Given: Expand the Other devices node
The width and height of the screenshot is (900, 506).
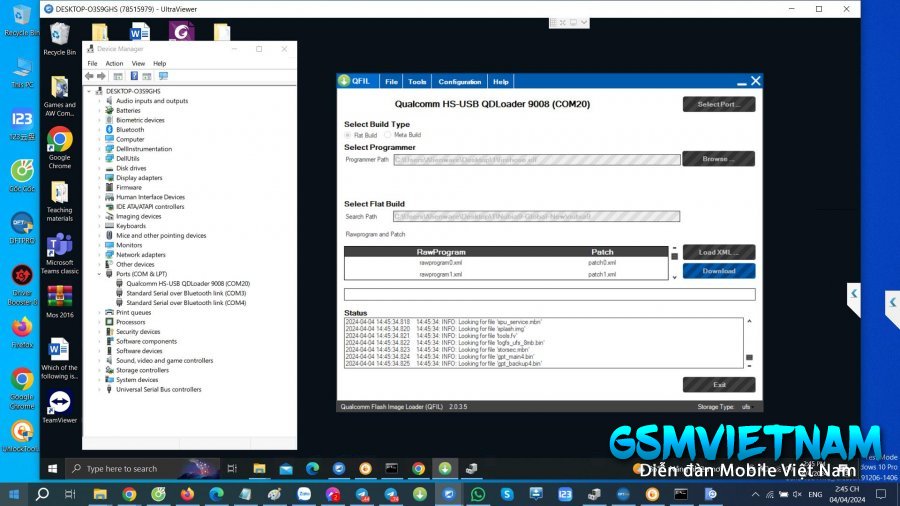Looking at the screenshot, I should click(x=99, y=264).
